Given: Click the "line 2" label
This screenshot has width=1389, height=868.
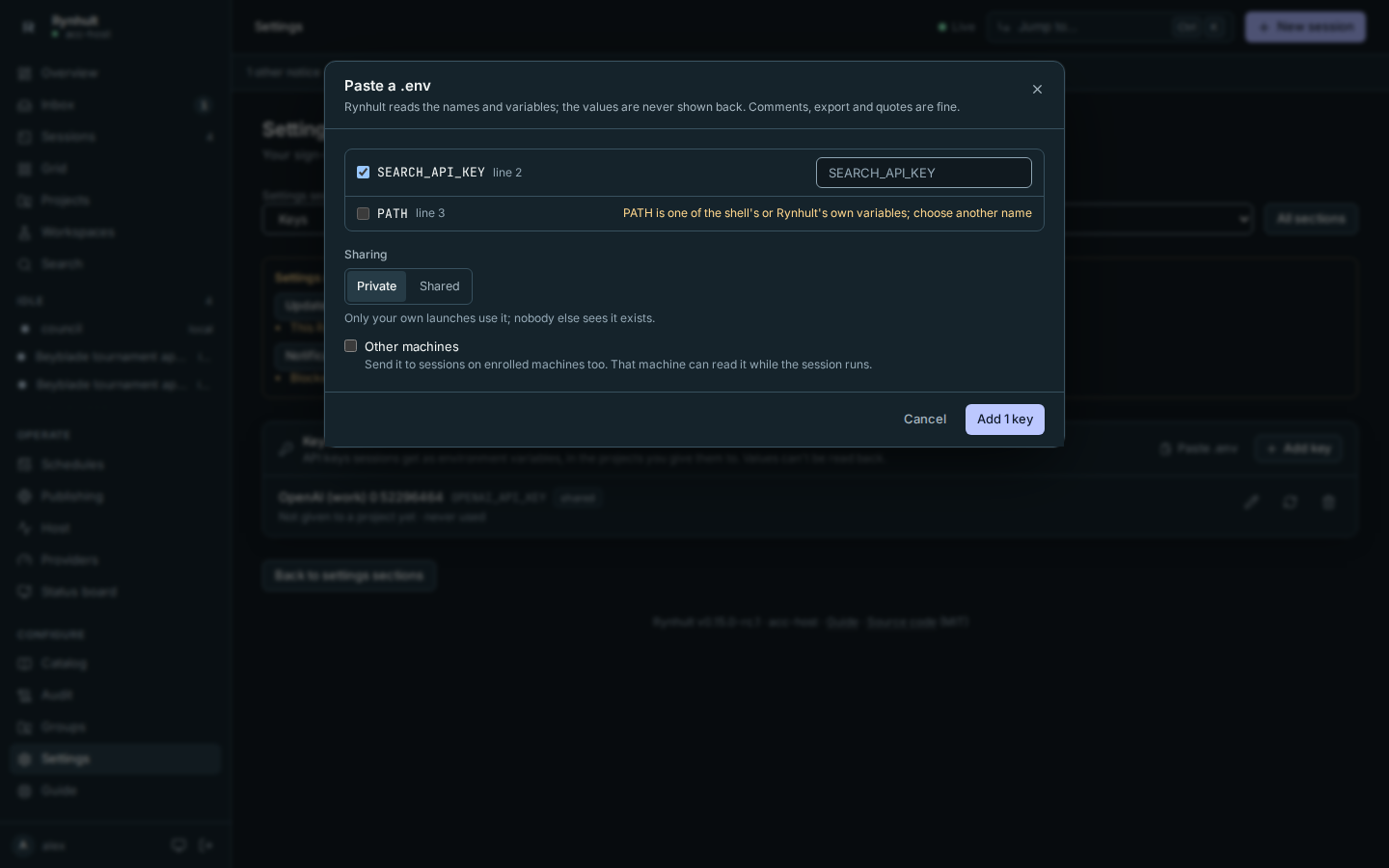Looking at the screenshot, I should (x=507, y=173).
